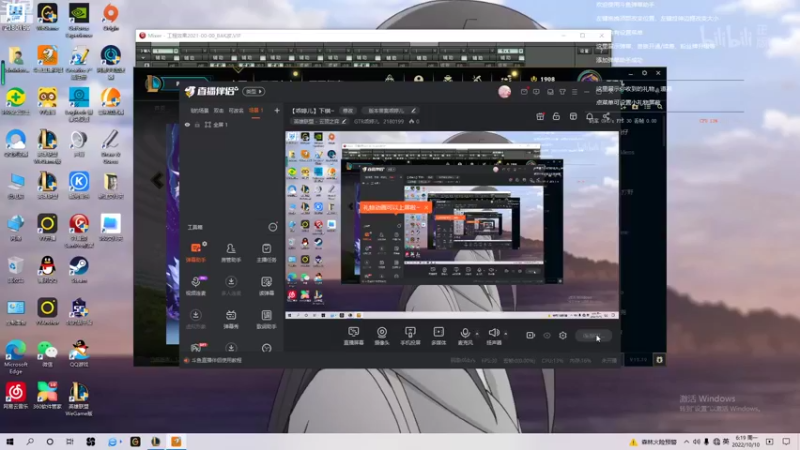Click the modify button next to the stream title
The height and width of the screenshot is (450, 800).
[347, 110]
